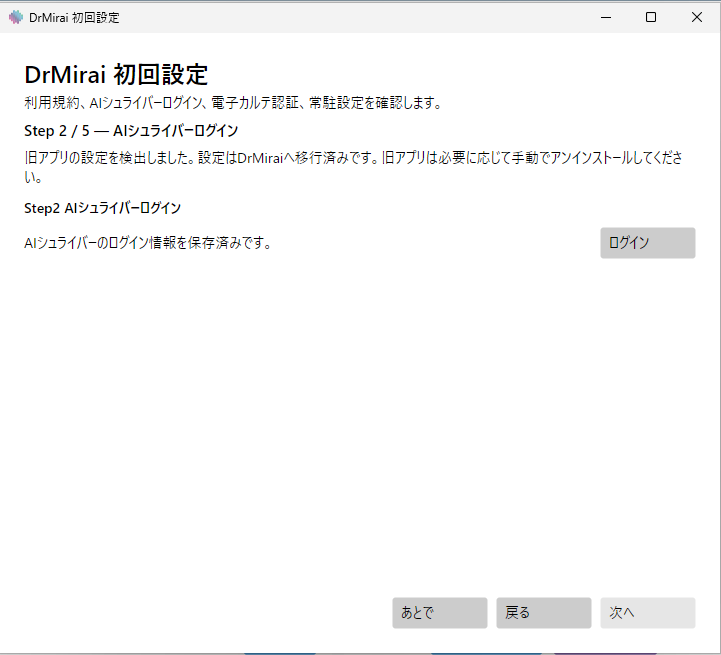This screenshot has height=655, width=721.
Task: Click the ログイン button
Action: click(x=647, y=243)
